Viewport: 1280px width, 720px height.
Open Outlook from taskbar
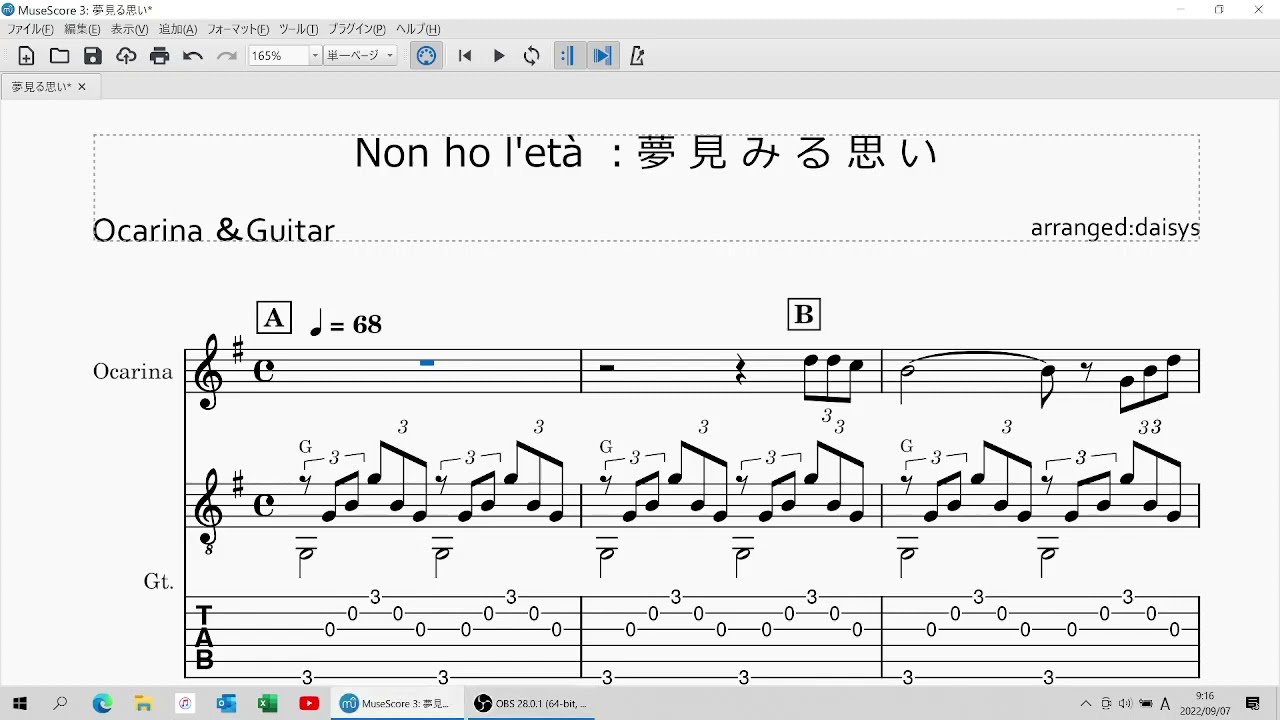pos(226,703)
